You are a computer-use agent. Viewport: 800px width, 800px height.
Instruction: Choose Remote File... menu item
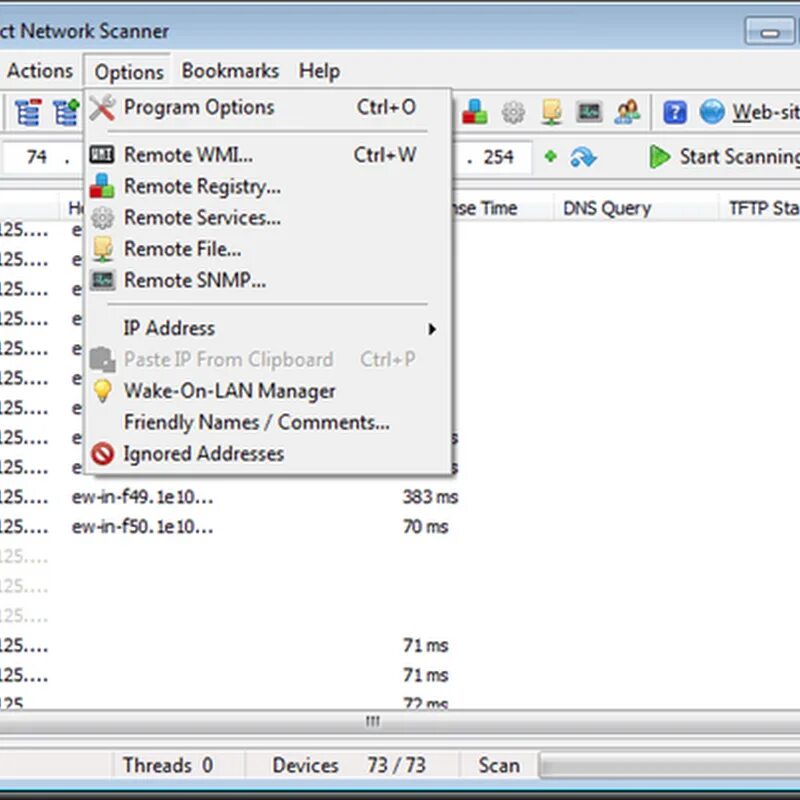pos(268,249)
